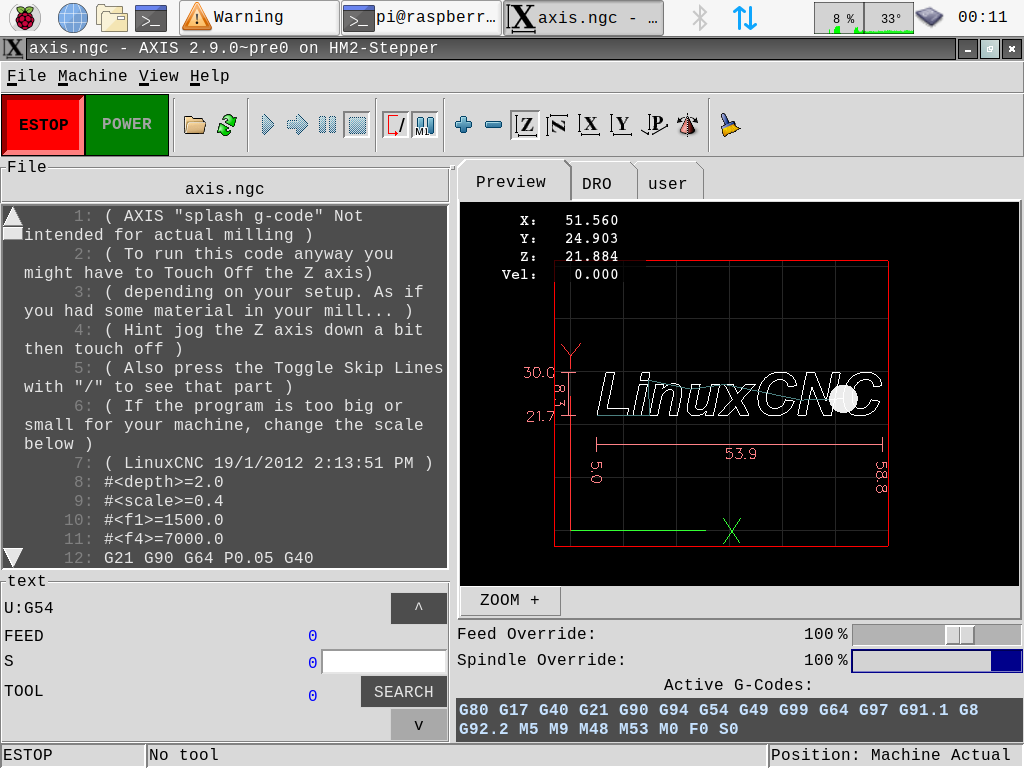1024x768 pixels.
Task: Click the S value input field
Action: 384,662
